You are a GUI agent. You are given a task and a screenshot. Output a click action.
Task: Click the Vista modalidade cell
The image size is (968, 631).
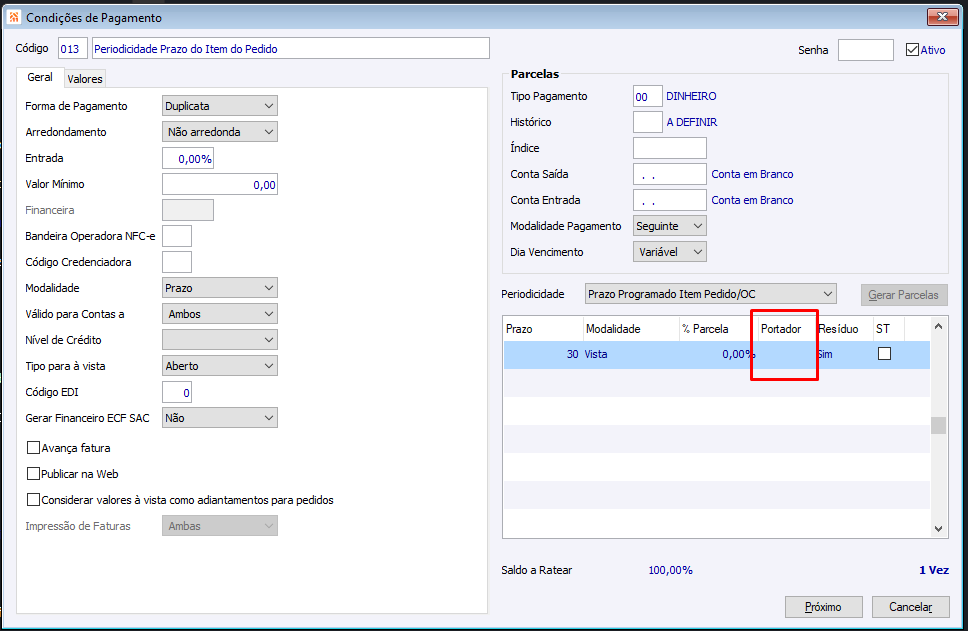630,354
